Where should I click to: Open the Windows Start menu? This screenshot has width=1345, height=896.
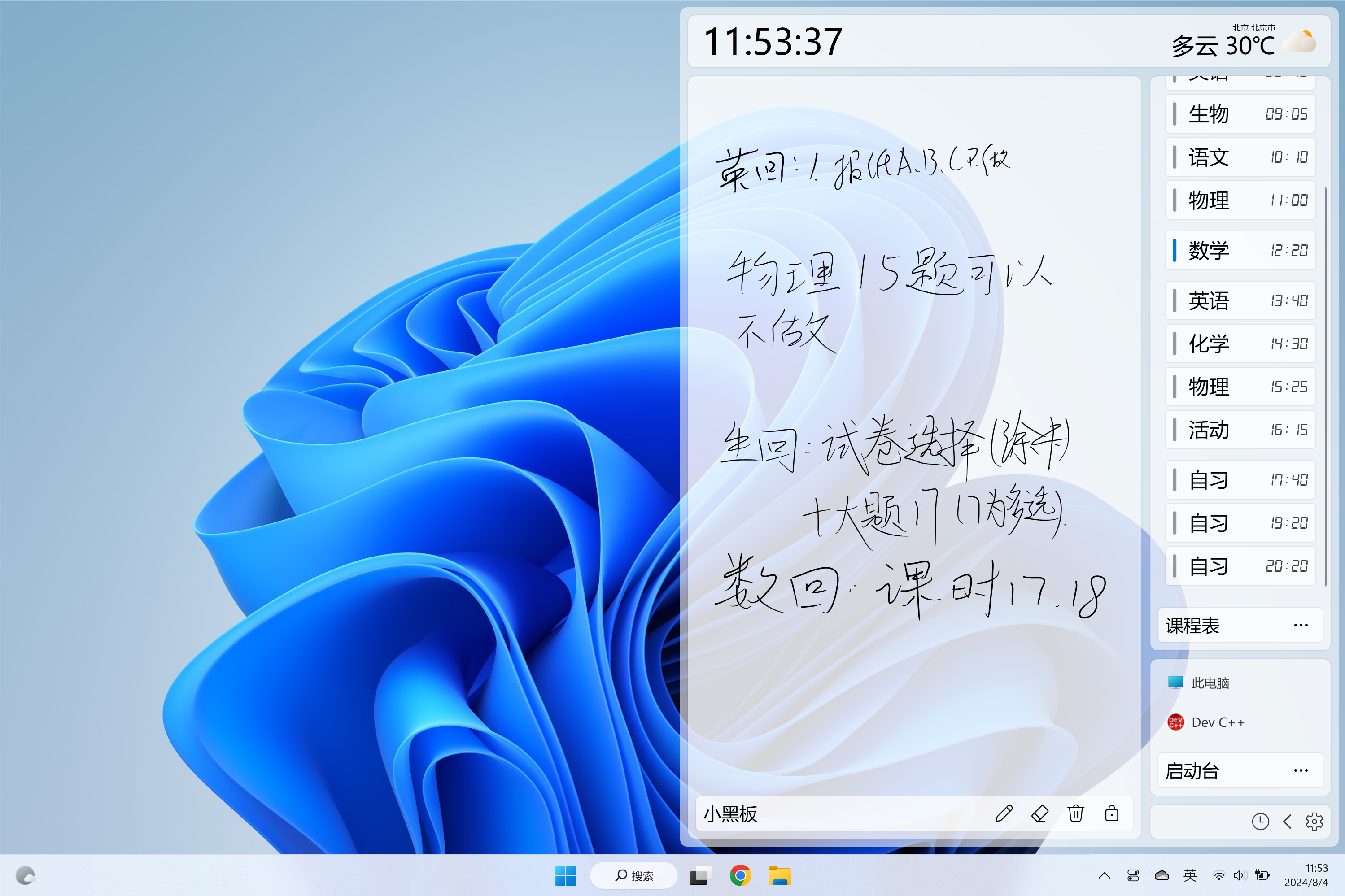click(x=565, y=875)
